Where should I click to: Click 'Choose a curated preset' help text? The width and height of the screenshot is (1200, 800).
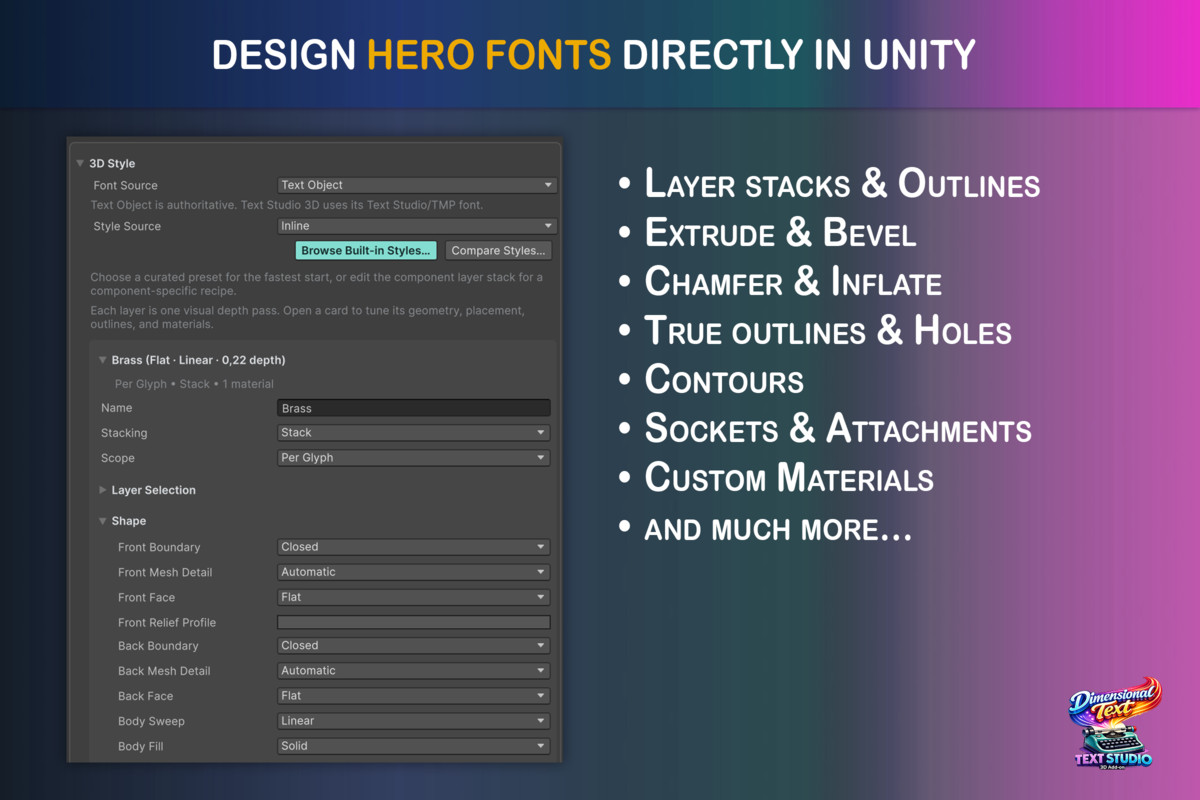point(317,284)
